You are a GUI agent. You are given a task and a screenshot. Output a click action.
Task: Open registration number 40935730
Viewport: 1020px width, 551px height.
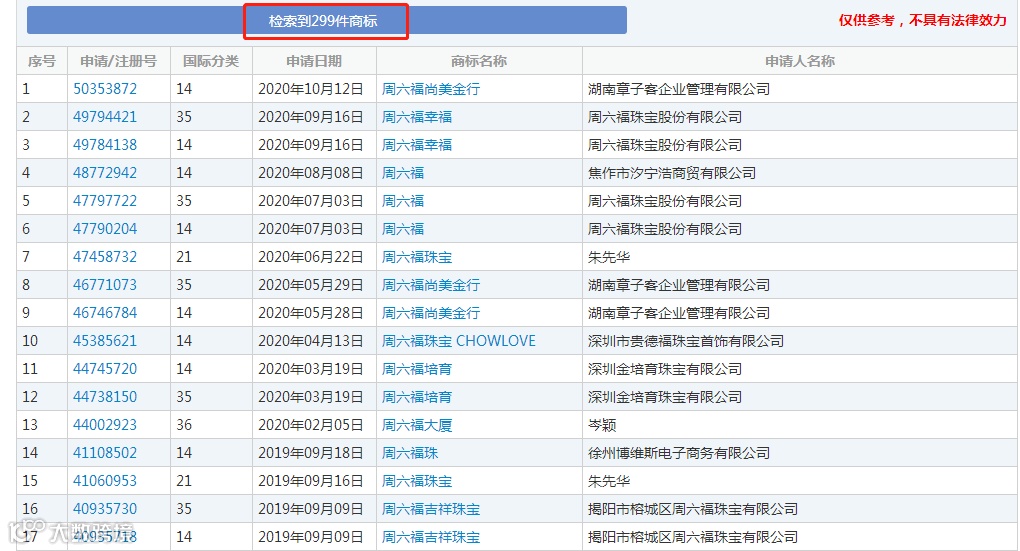(105, 508)
